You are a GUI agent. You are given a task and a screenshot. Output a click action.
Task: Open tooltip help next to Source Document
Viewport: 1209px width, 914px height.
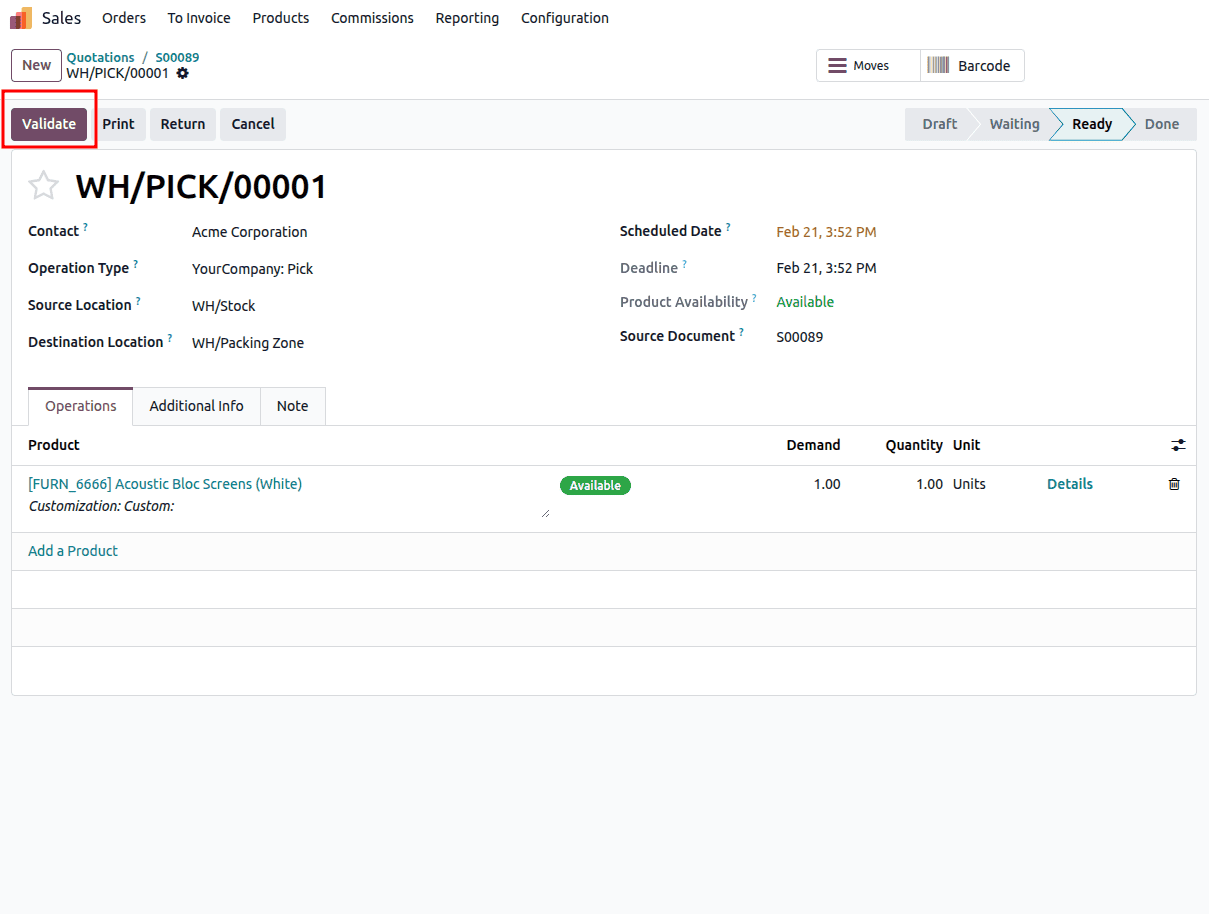pos(741,332)
